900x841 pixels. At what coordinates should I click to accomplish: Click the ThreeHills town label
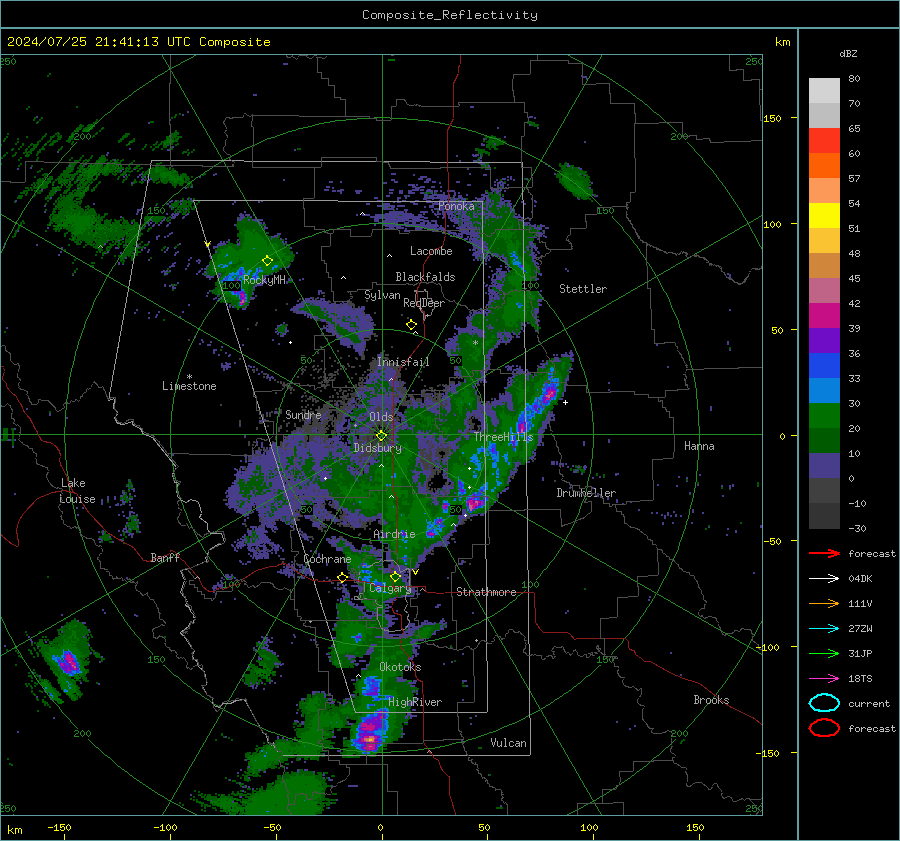[503, 437]
